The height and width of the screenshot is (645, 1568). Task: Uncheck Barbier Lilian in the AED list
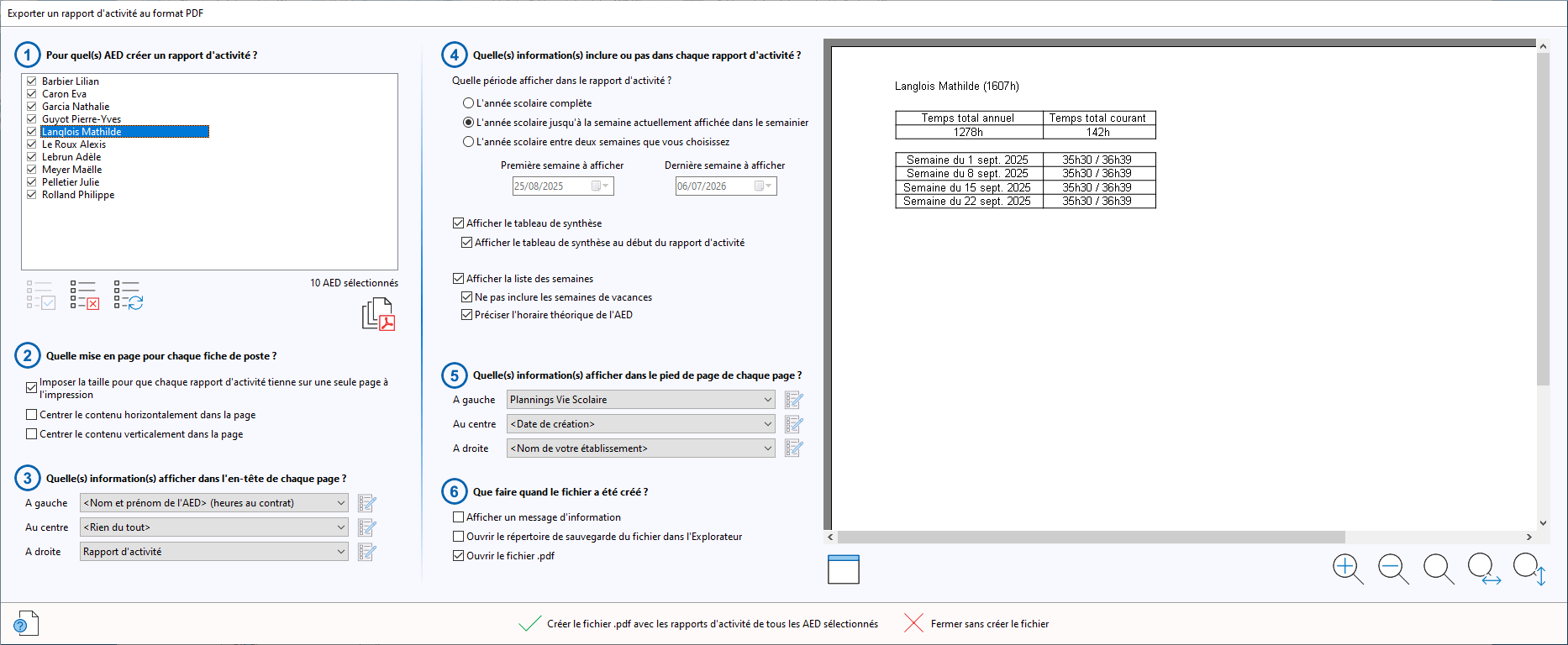pyautogui.click(x=32, y=81)
